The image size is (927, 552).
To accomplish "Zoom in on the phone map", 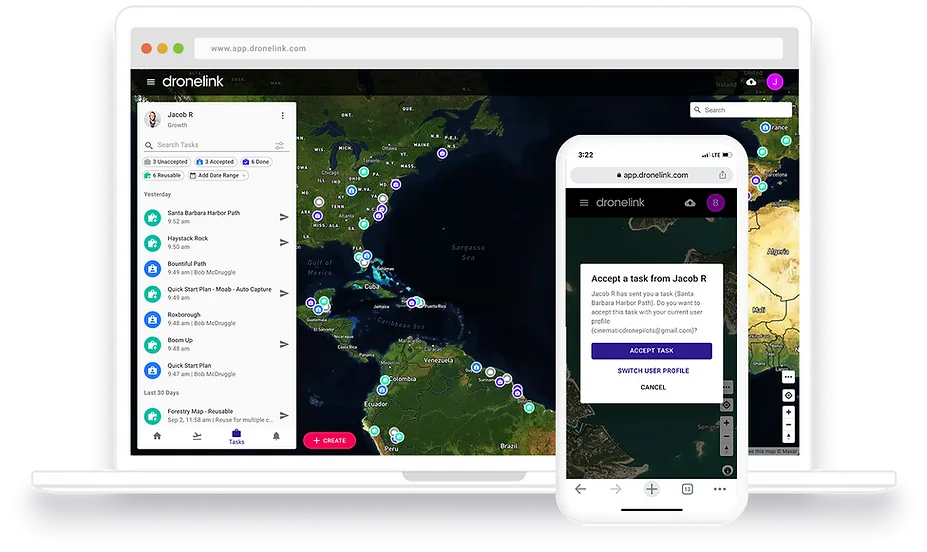I will [727, 423].
